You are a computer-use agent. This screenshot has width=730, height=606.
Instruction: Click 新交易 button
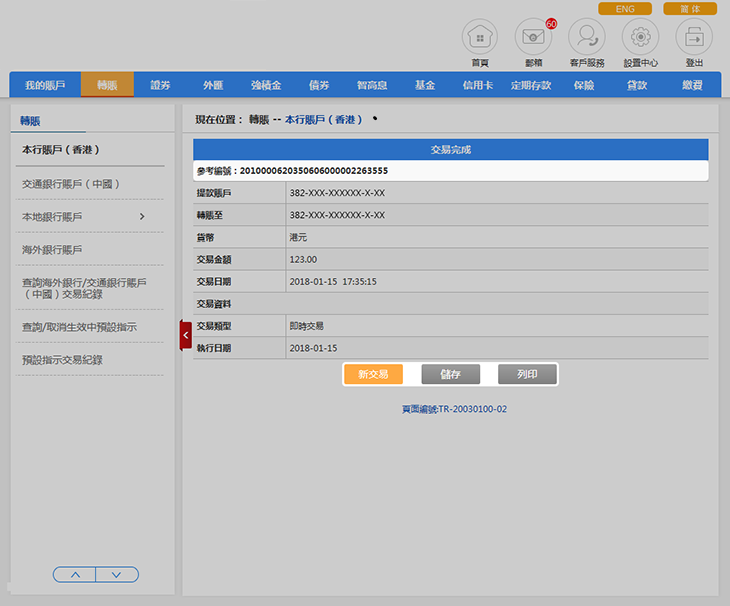tap(373, 374)
